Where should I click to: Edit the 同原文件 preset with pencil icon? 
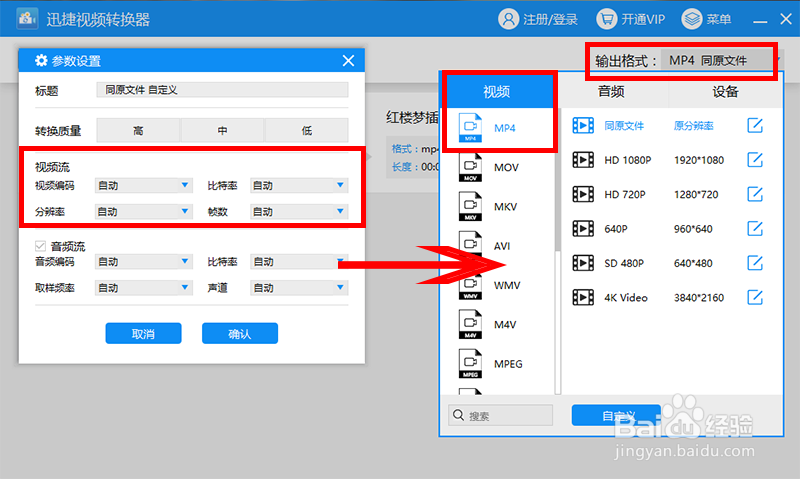click(755, 125)
